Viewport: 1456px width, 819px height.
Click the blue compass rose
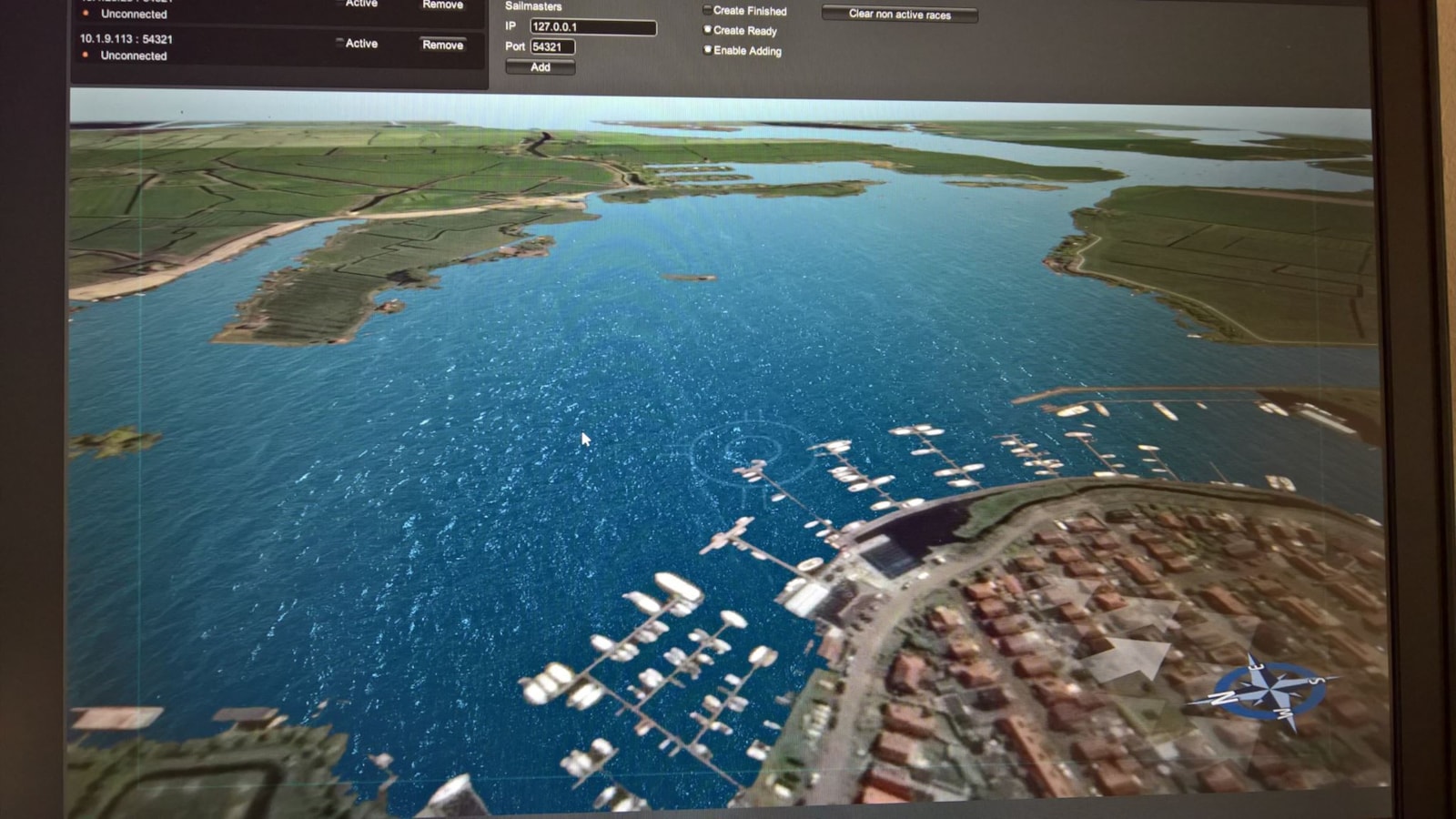click(x=1268, y=693)
